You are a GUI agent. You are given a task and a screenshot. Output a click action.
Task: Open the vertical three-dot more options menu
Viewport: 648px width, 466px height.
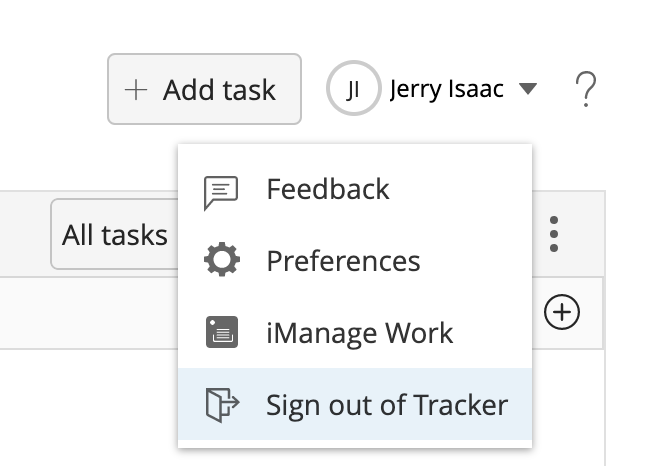553,235
